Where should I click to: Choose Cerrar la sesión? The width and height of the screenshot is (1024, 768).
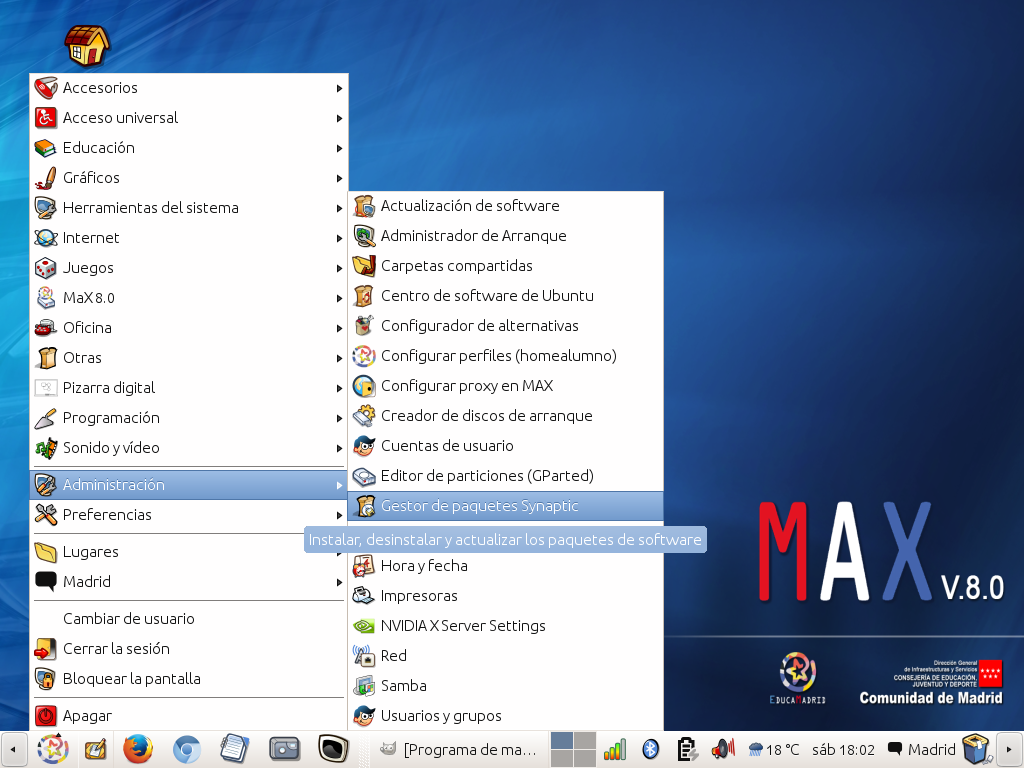click(116, 649)
